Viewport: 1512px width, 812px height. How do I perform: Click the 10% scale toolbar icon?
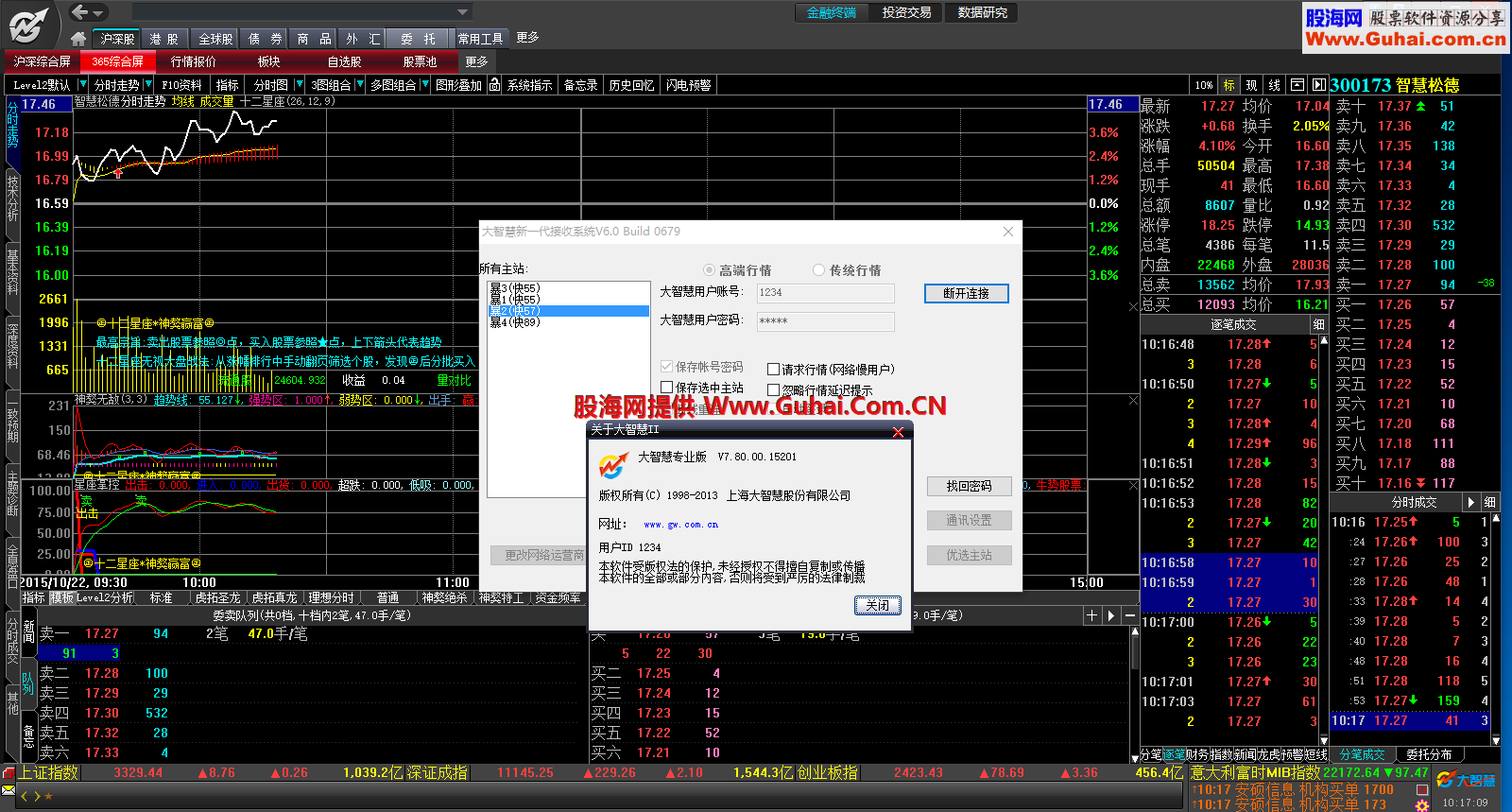point(1203,85)
